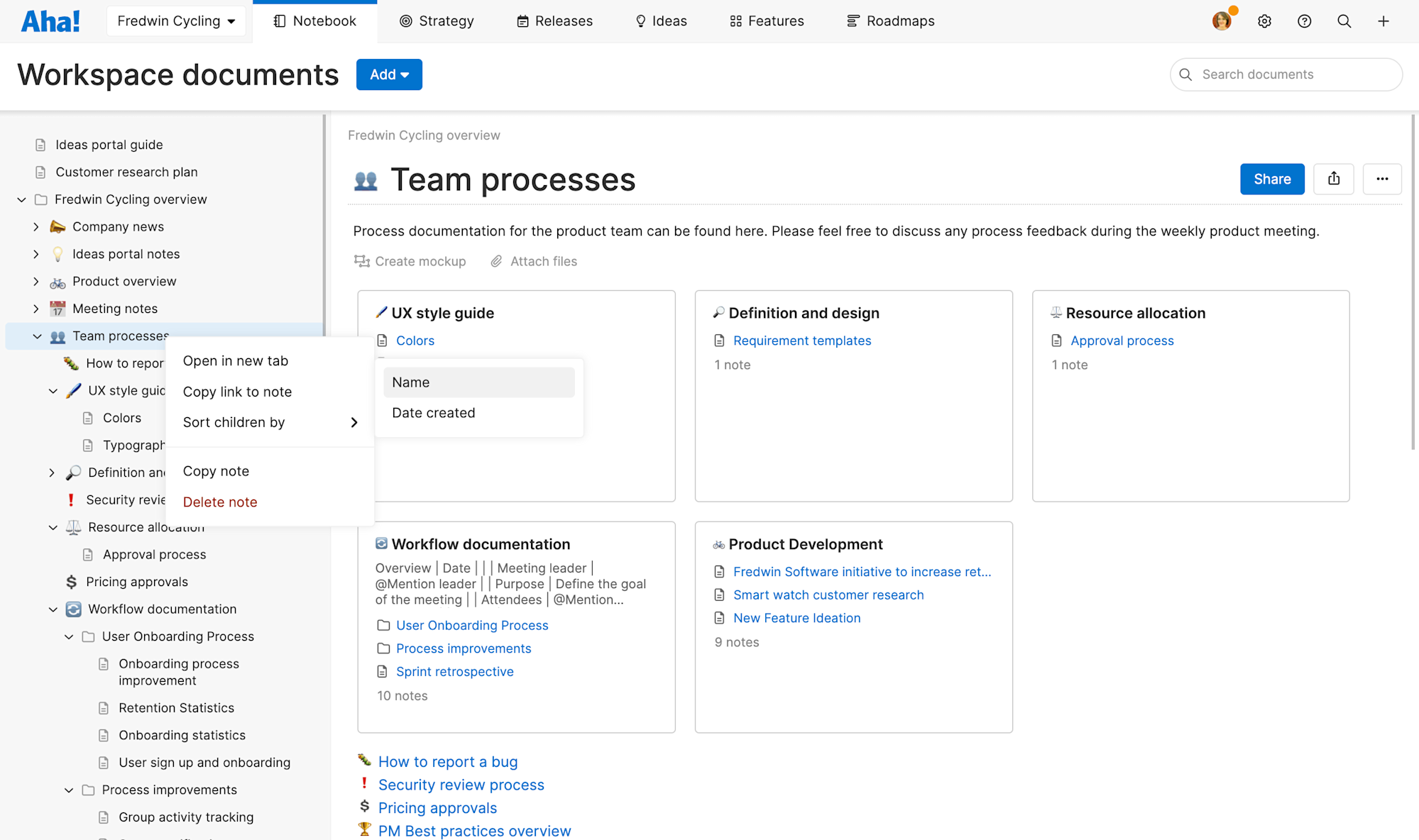Click your profile avatar picture

click(x=1221, y=21)
